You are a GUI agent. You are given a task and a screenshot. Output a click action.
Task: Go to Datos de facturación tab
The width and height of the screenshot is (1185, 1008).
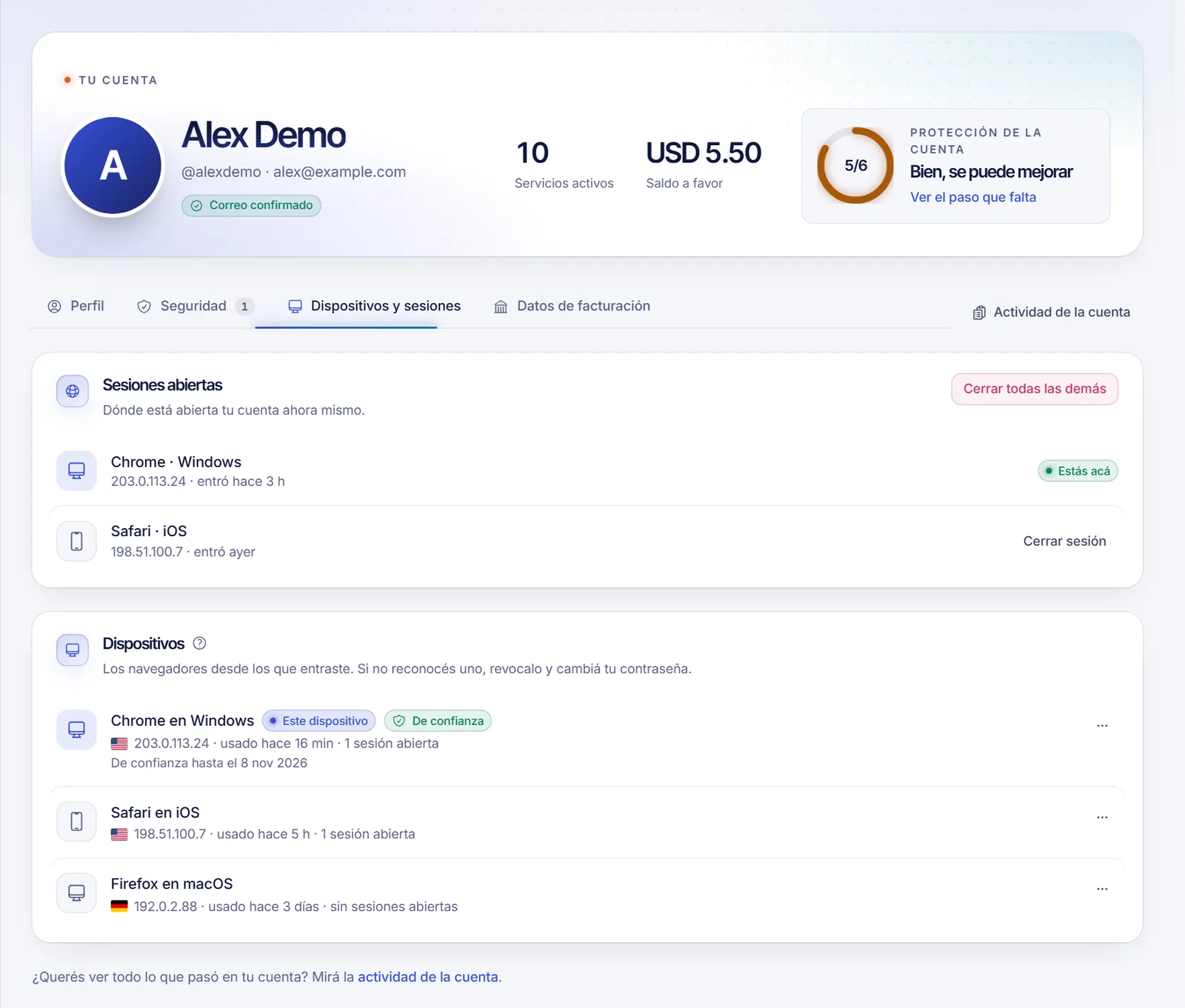point(572,306)
